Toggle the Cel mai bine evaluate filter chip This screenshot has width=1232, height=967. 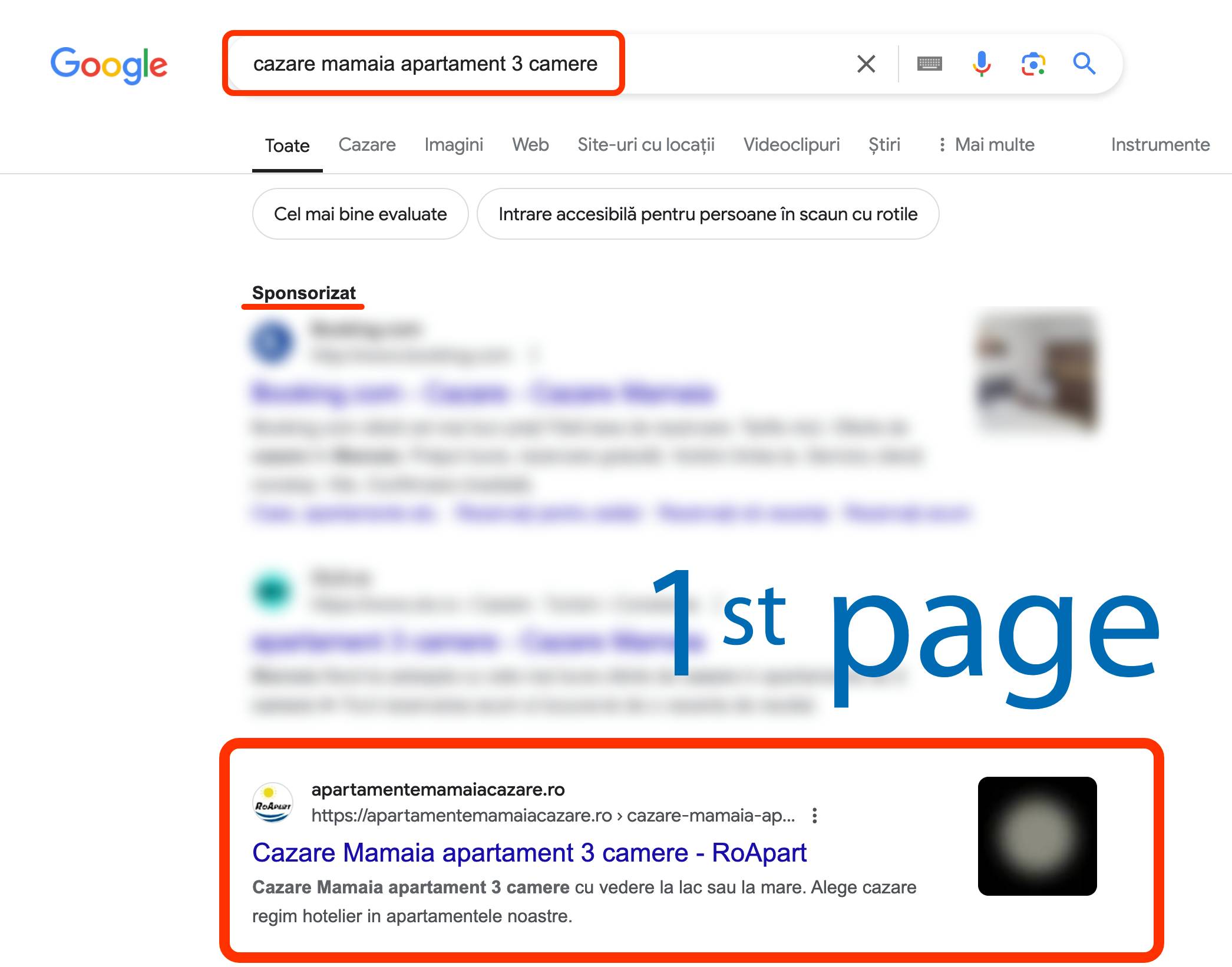pos(361,214)
